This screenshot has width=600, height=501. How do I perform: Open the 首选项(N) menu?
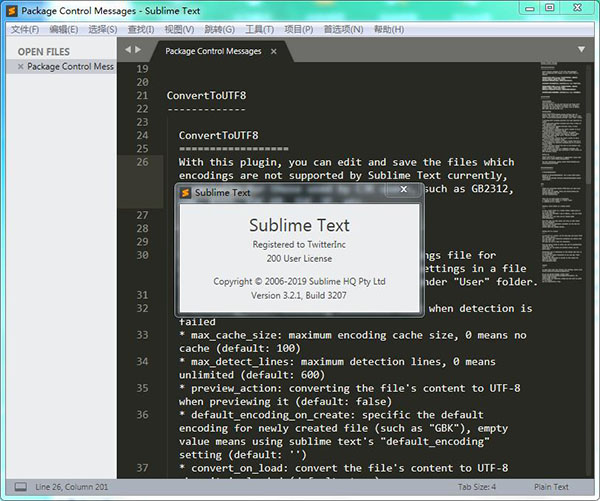(343, 29)
